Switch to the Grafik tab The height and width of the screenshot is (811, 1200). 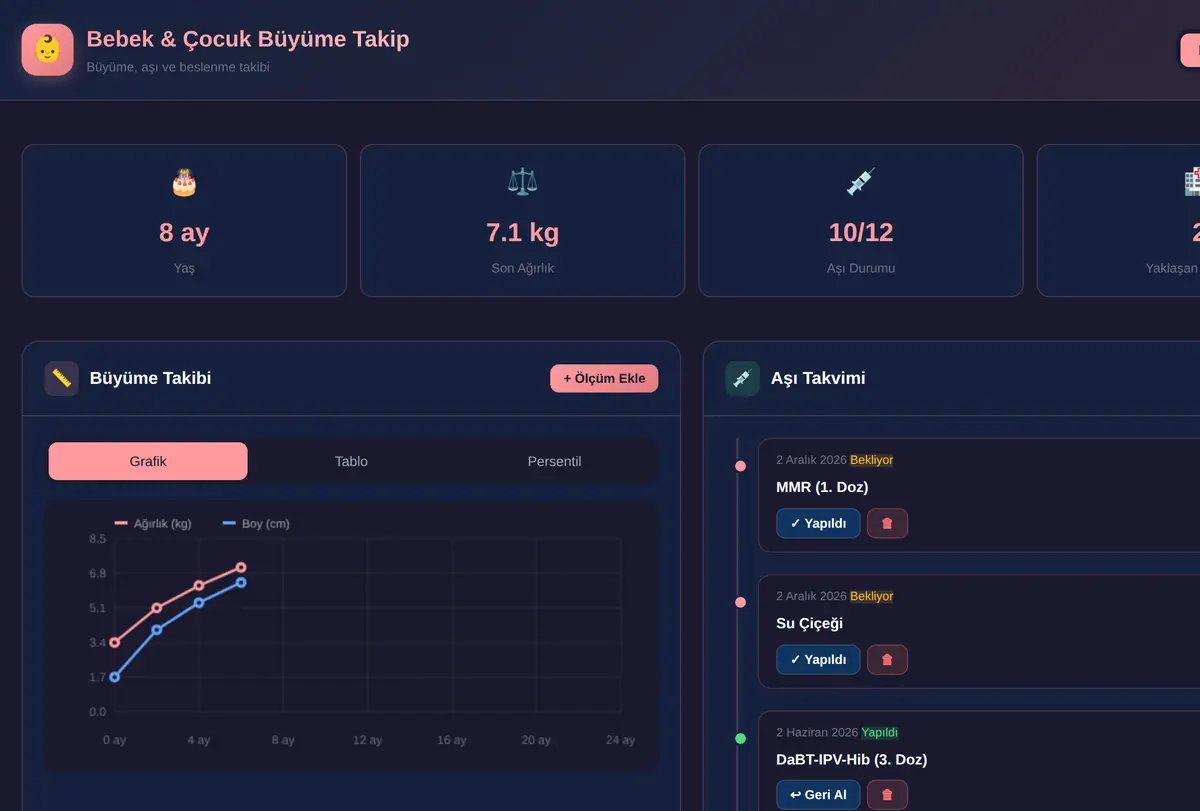click(x=148, y=461)
